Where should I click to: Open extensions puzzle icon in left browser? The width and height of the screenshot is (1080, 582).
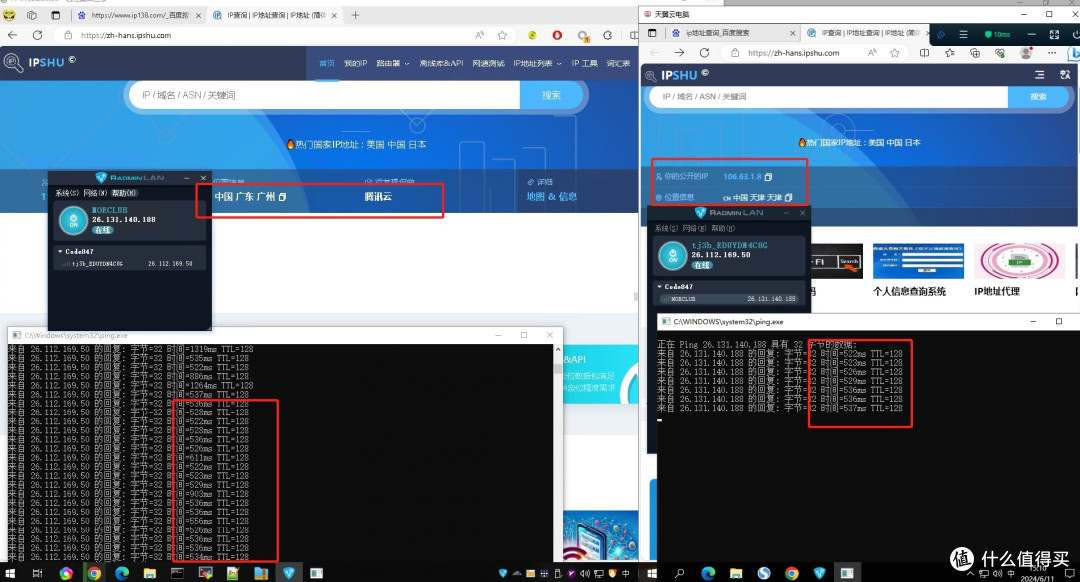click(x=608, y=35)
